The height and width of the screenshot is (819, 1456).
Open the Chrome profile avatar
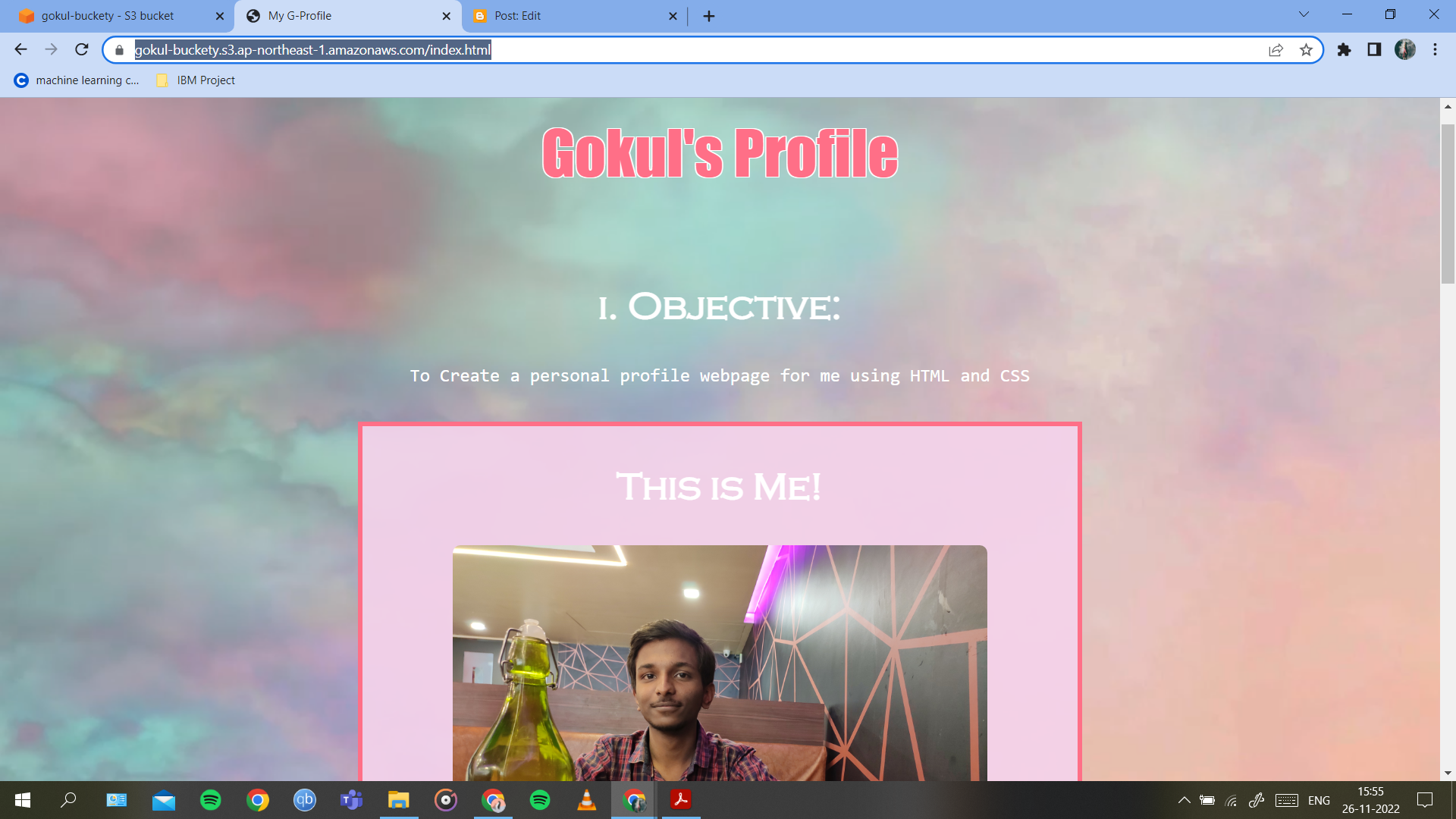1404,50
